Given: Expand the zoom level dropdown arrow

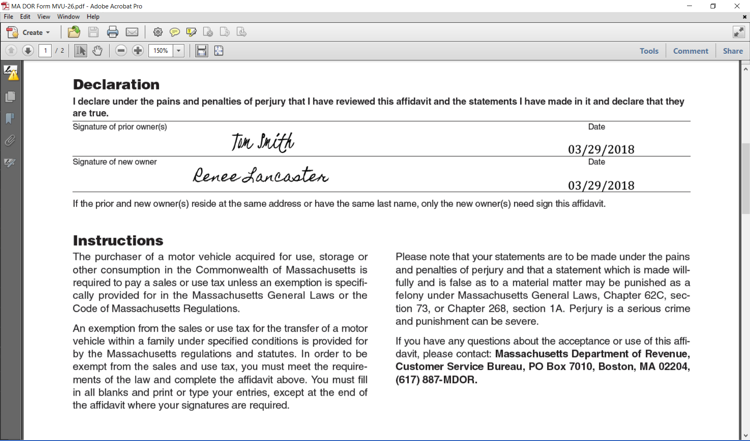Looking at the screenshot, I should coord(179,50).
